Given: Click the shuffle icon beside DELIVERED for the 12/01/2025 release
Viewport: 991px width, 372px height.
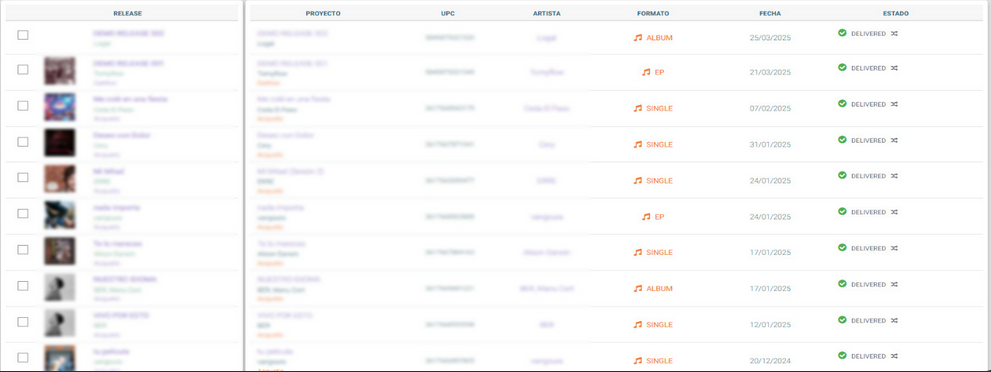Looking at the screenshot, I should 894,320.
